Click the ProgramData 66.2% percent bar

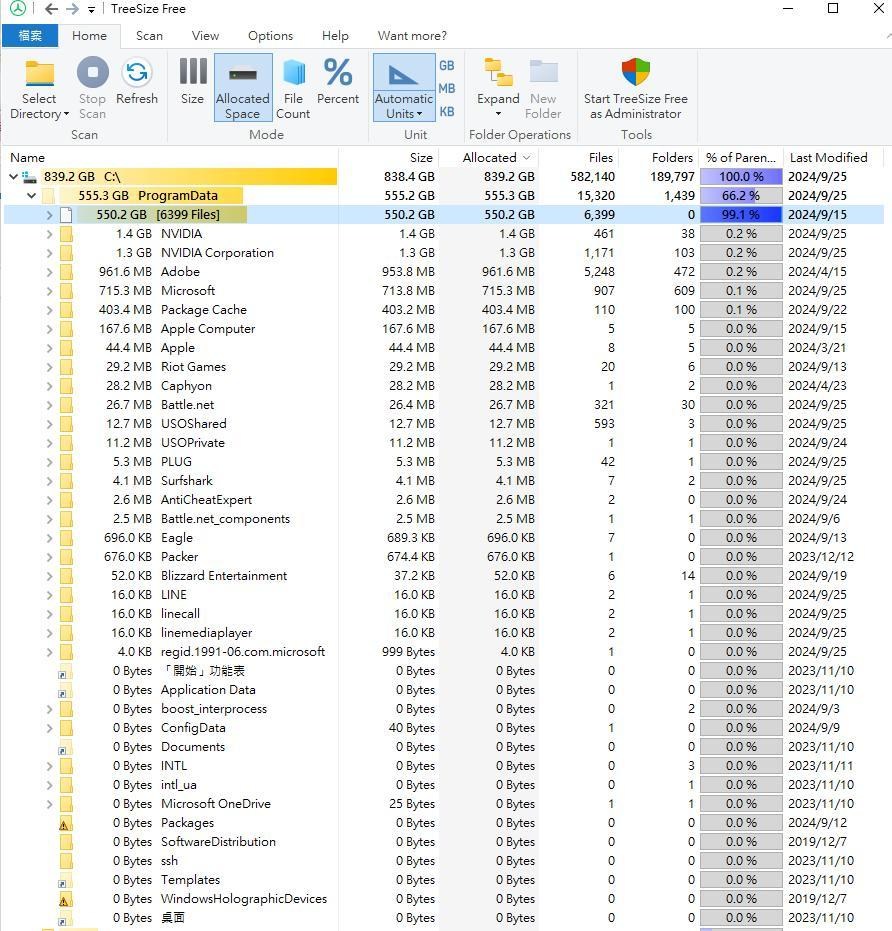click(x=740, y=196)
